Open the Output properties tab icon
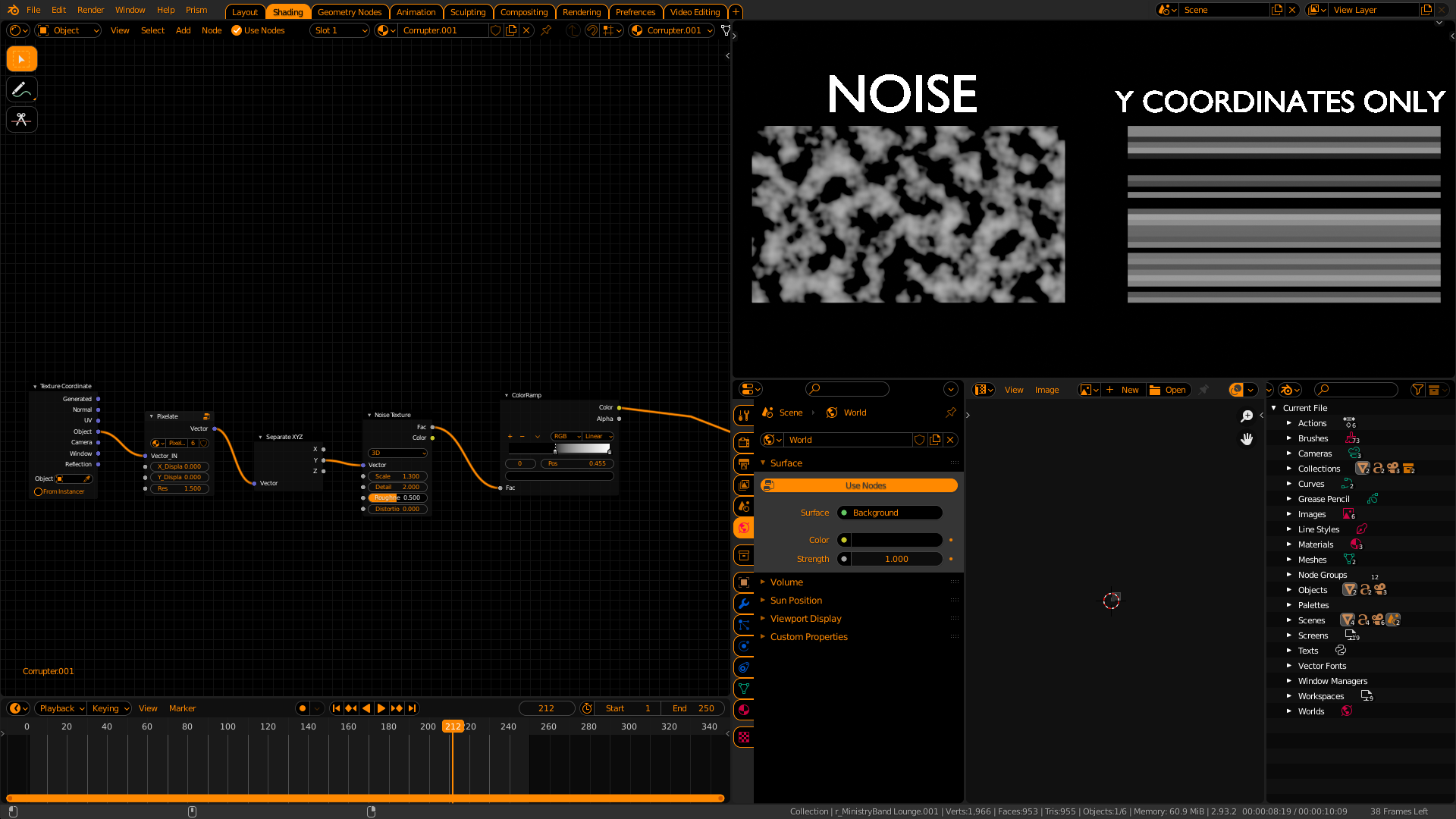This screenshot has width=1456, height=819. (x=744, y=464)
